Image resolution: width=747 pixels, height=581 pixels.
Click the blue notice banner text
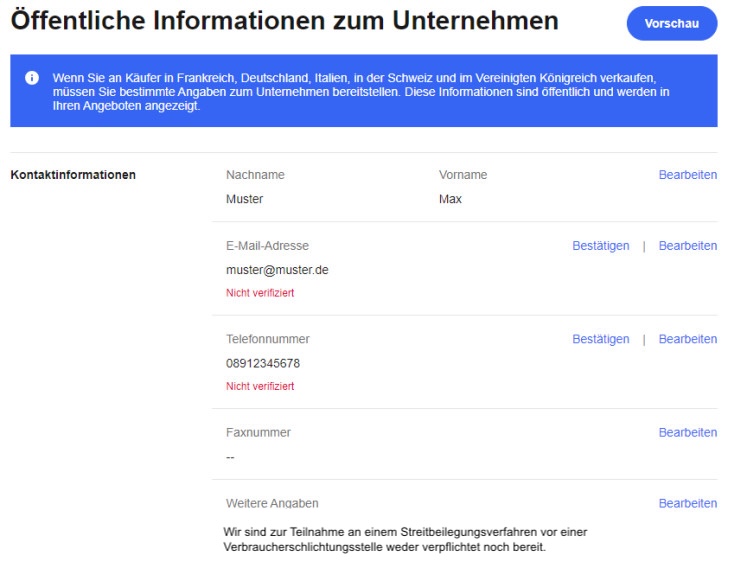pos(360,91)
